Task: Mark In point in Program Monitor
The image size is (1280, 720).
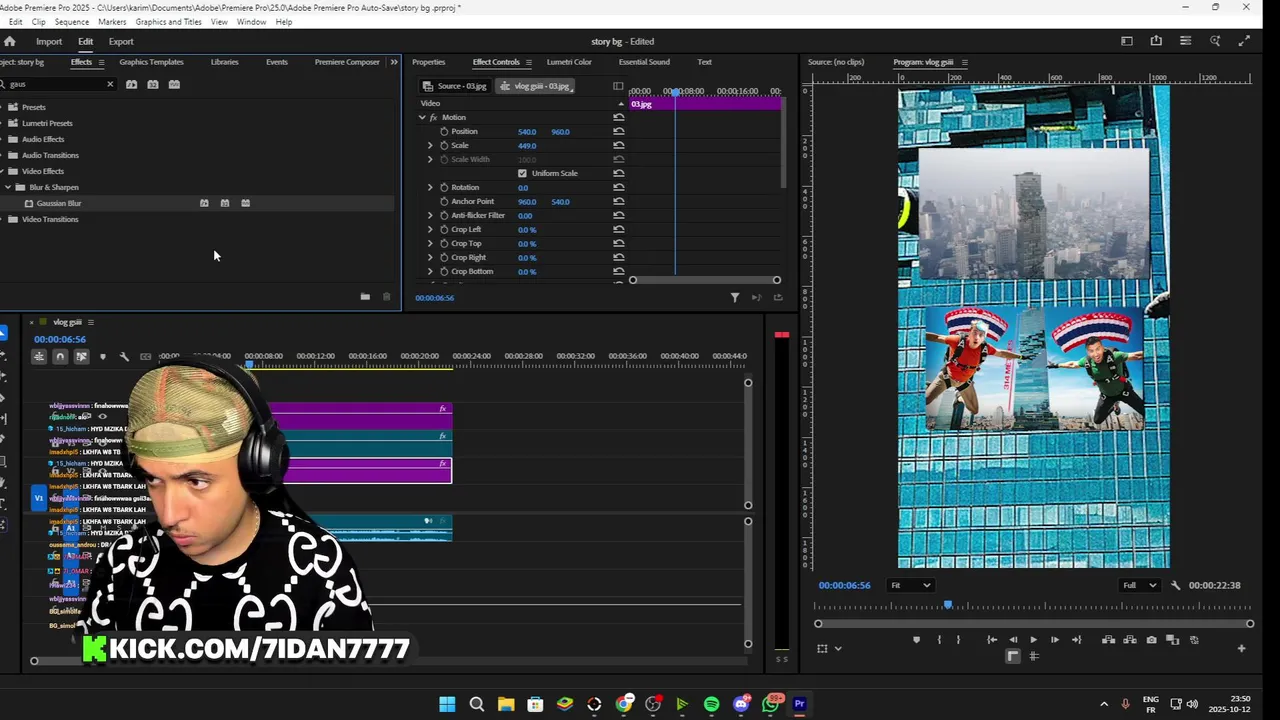Action: click(938, 640)
